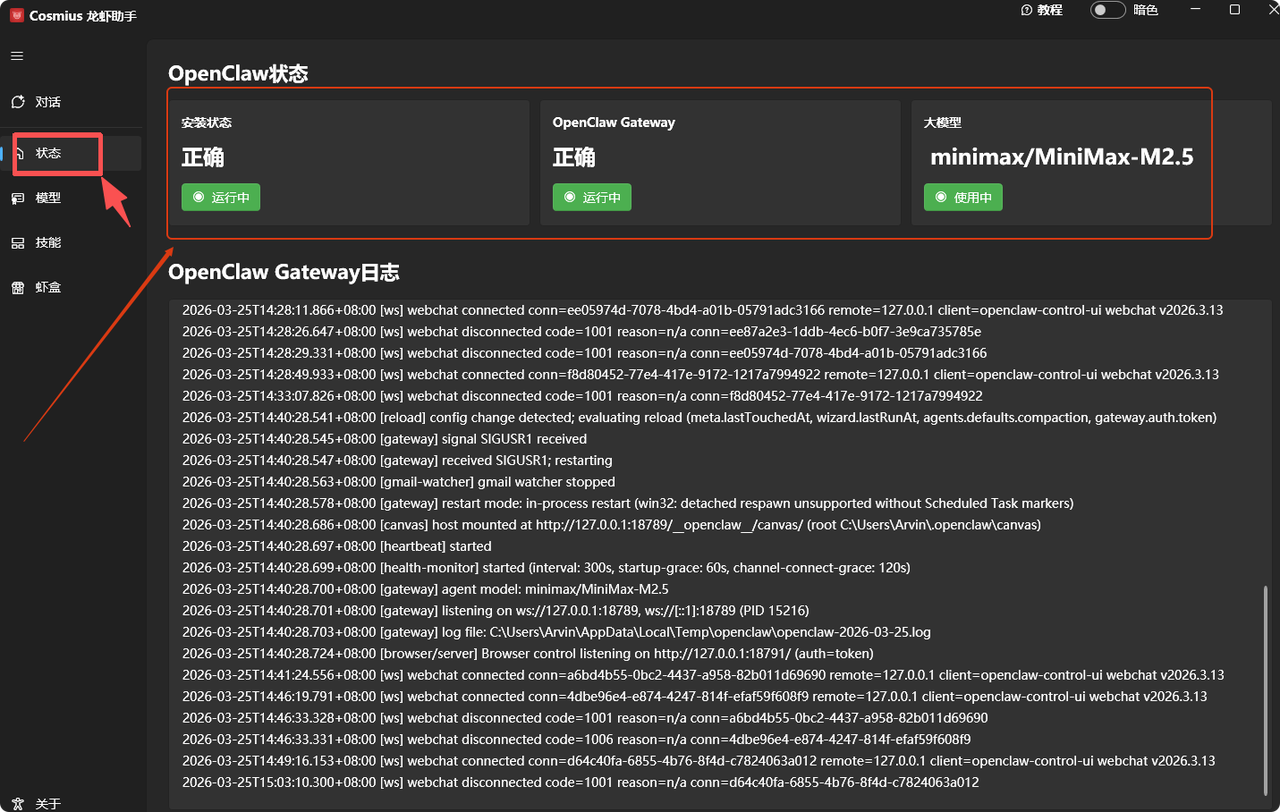The image size is (1280, 812).
Task: Click the log line 'gmail watcher stopped'
Action: 398,482
